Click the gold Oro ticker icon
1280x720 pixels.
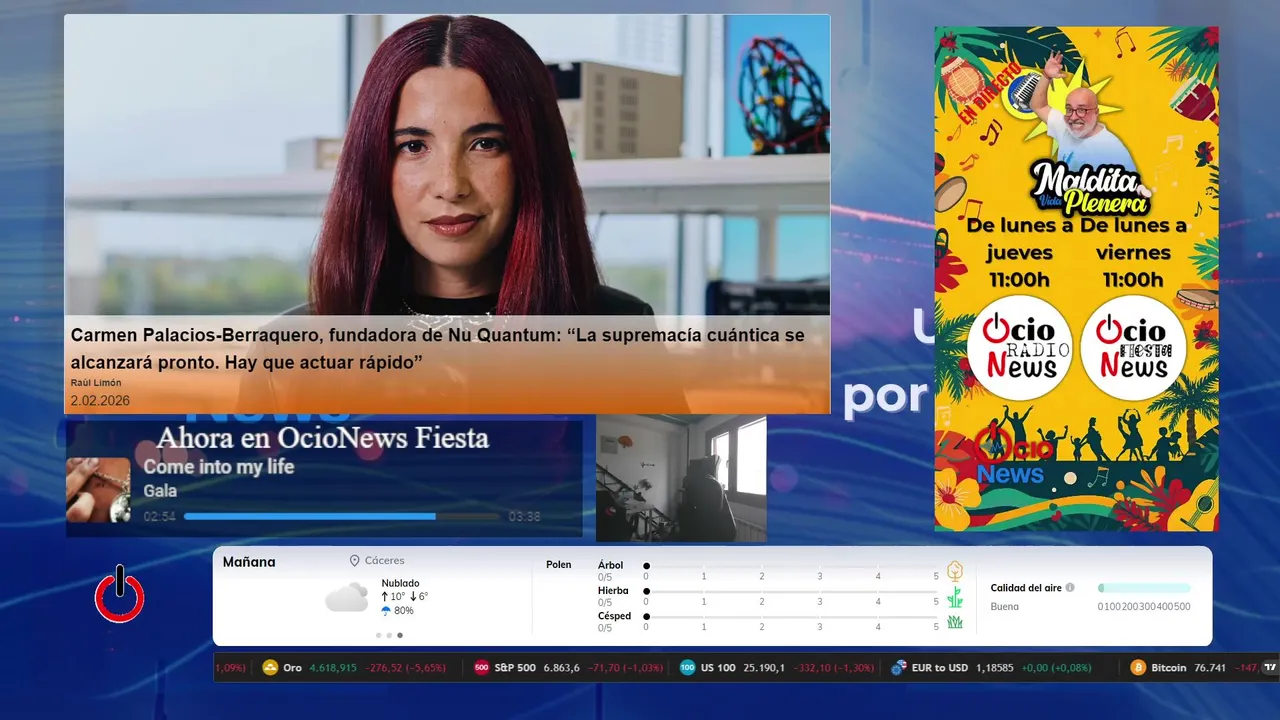click(270, 667)
